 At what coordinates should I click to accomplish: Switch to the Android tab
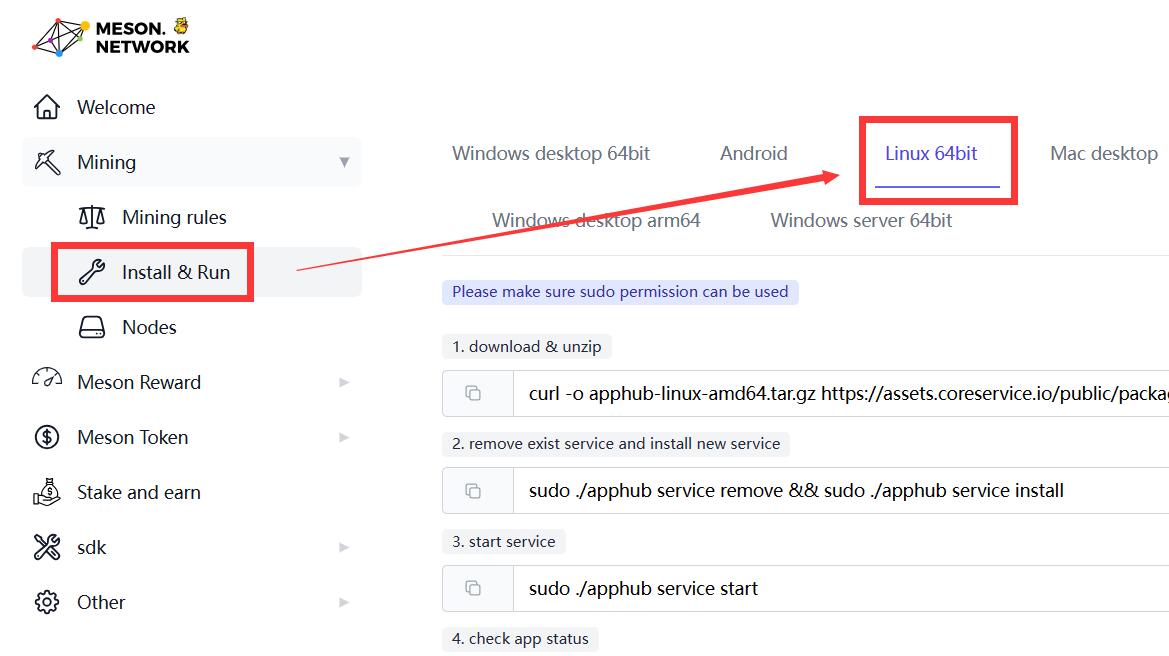754,154
